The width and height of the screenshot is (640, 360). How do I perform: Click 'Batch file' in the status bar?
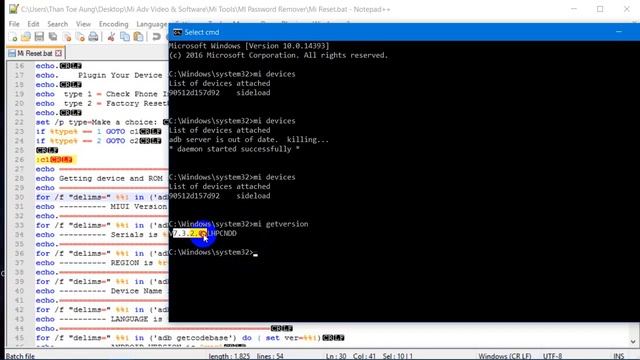[x=20, y=356]
